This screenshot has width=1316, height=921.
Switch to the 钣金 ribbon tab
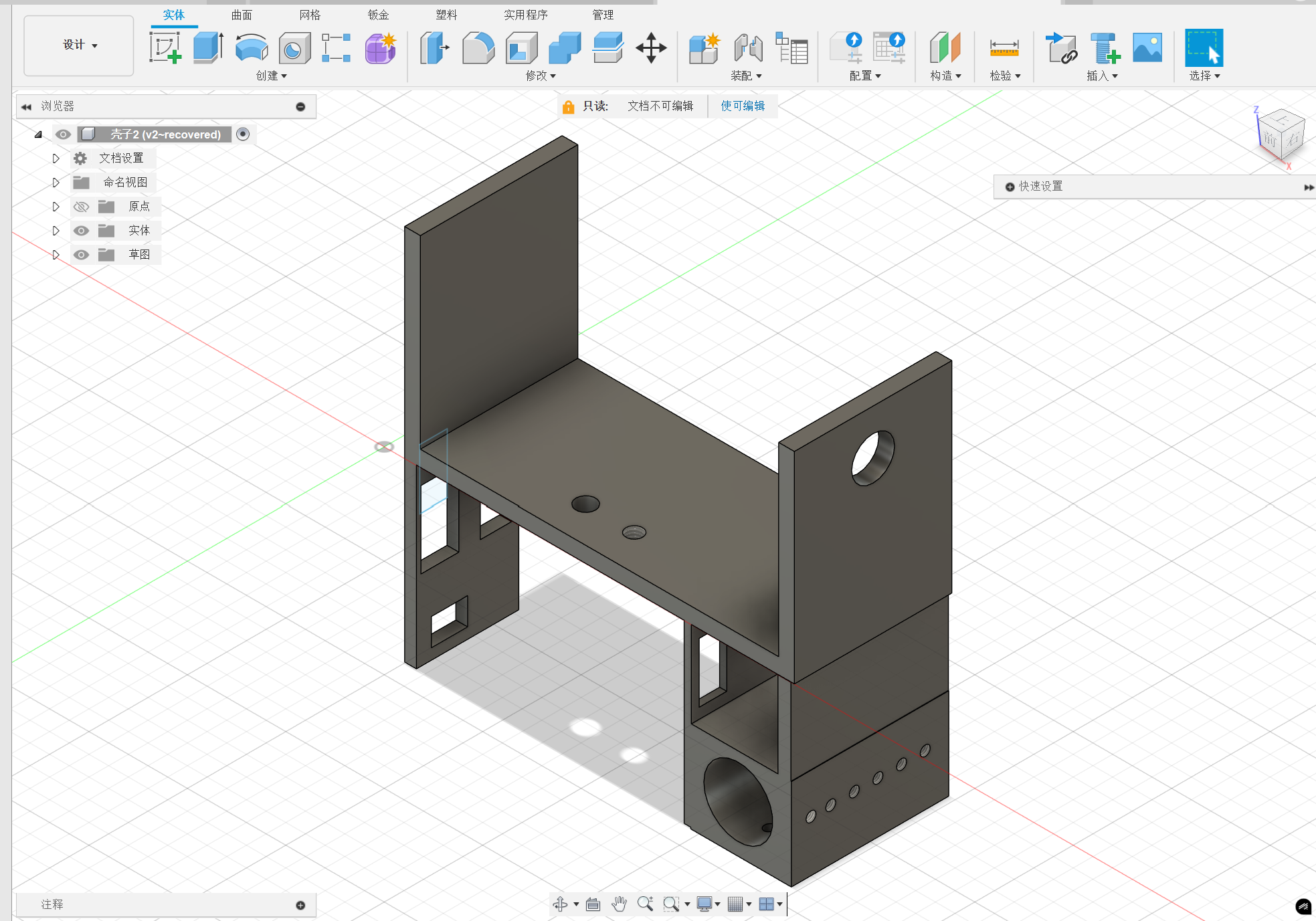coord(378,14)
